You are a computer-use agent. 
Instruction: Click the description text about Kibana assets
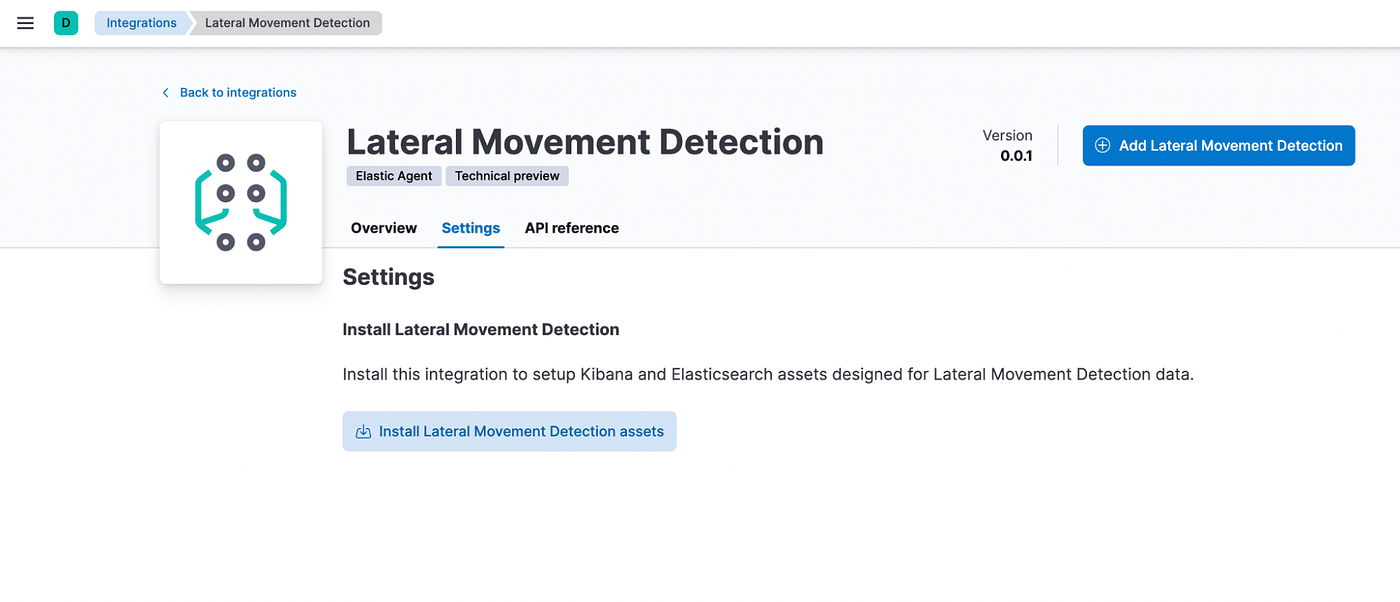coord(769,374)
